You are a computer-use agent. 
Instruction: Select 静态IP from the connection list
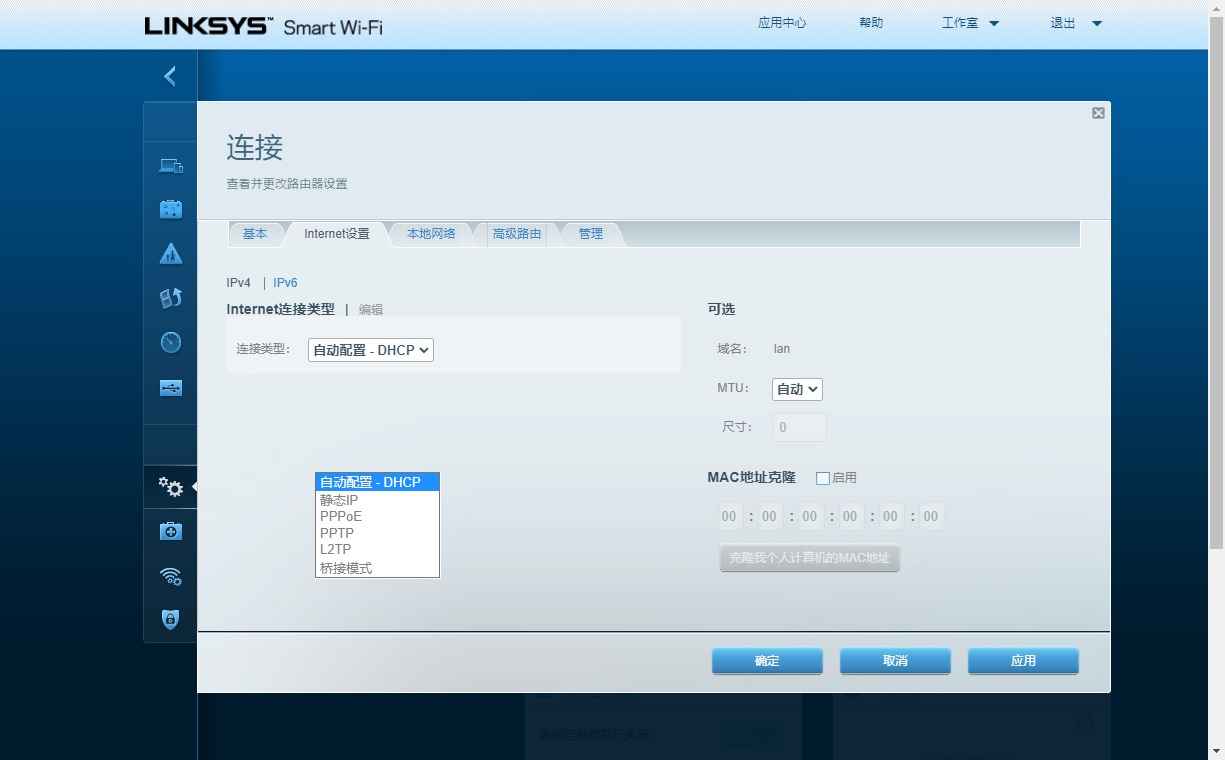(x=337, y=499)
